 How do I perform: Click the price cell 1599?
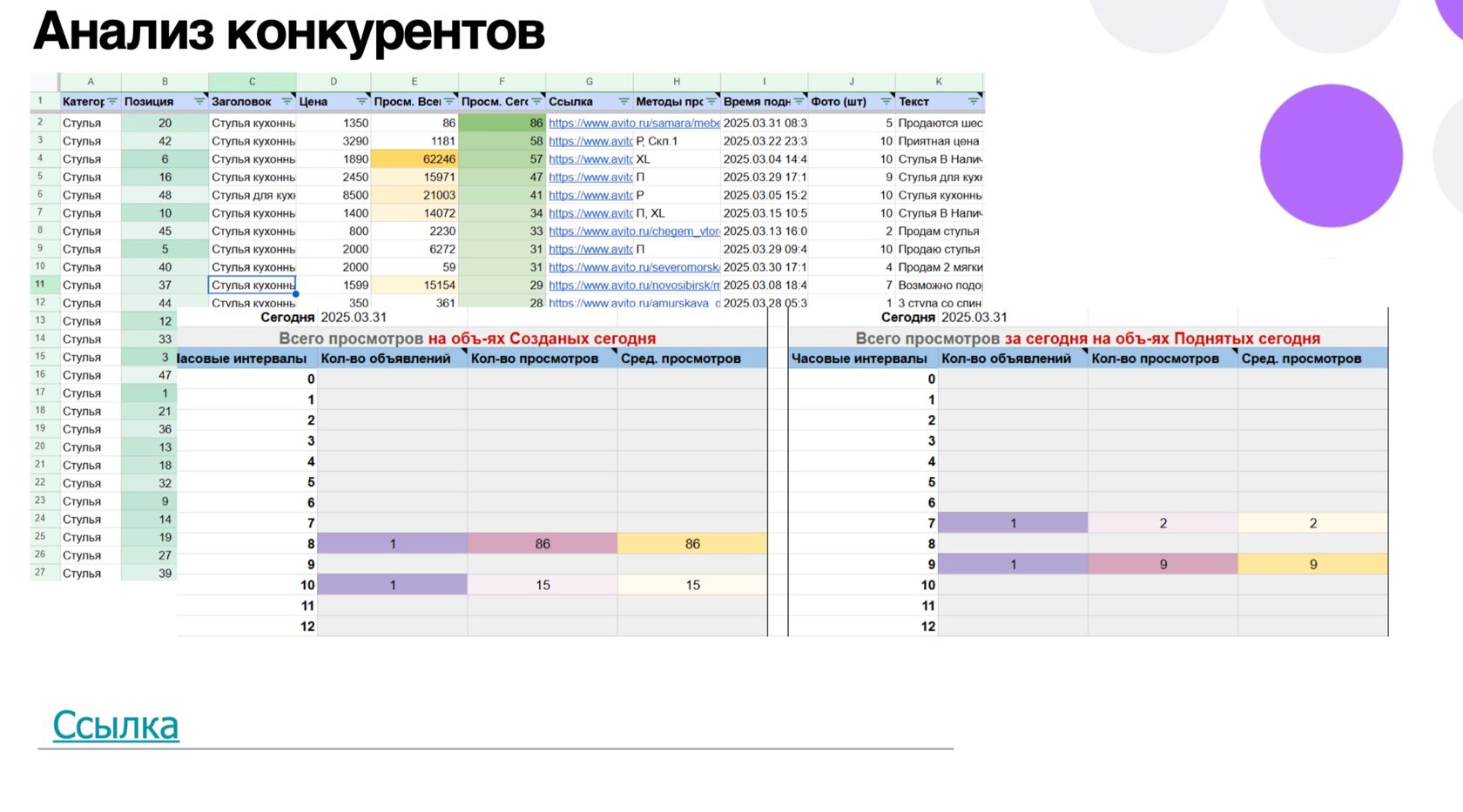pyautogui.click(x=334, y=285)
